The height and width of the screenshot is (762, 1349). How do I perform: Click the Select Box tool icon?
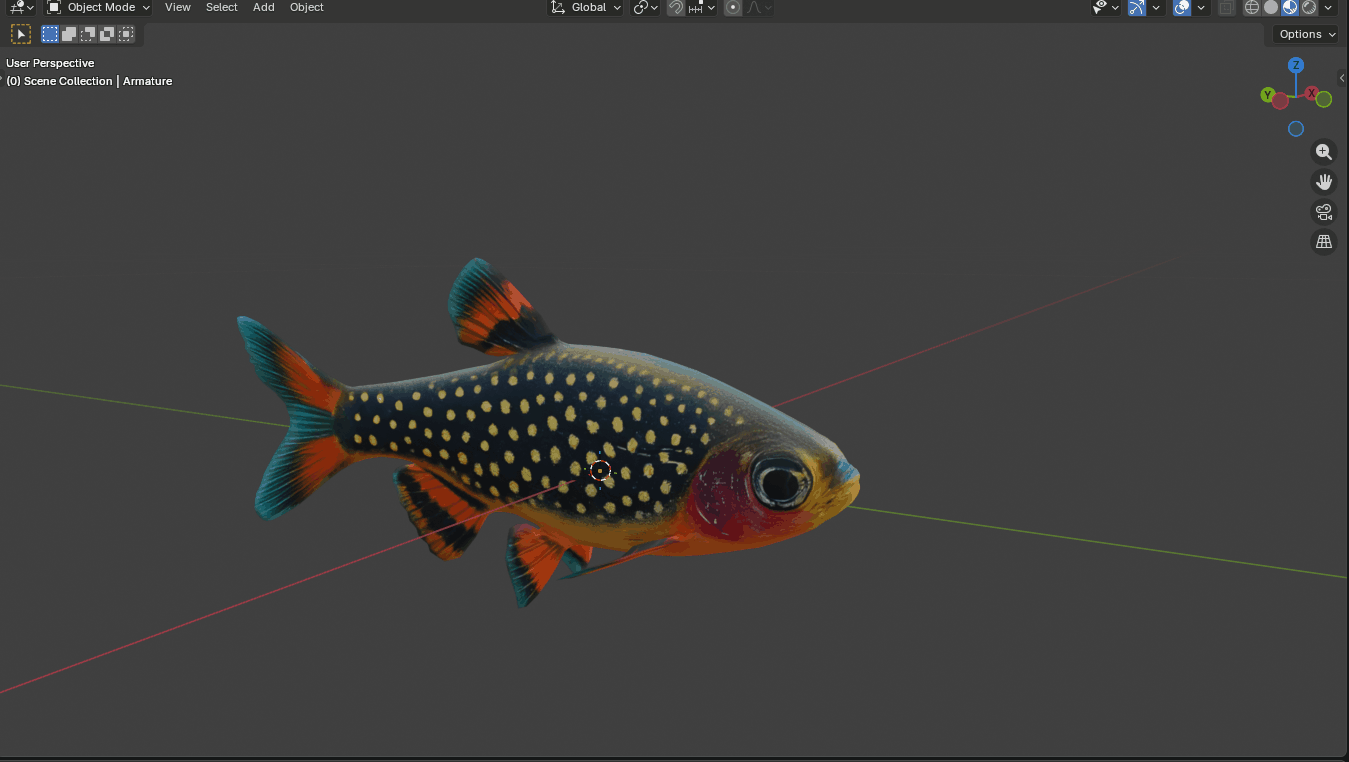(x=20, y=34)
